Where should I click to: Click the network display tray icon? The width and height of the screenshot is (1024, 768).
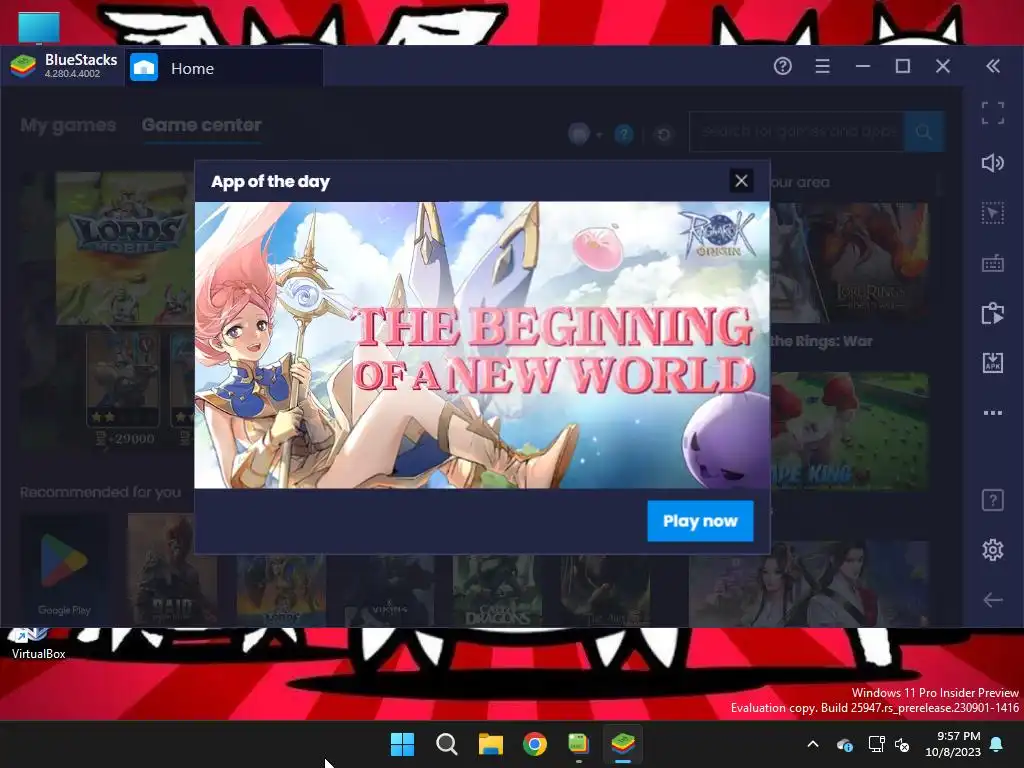[x=876, y=744]
